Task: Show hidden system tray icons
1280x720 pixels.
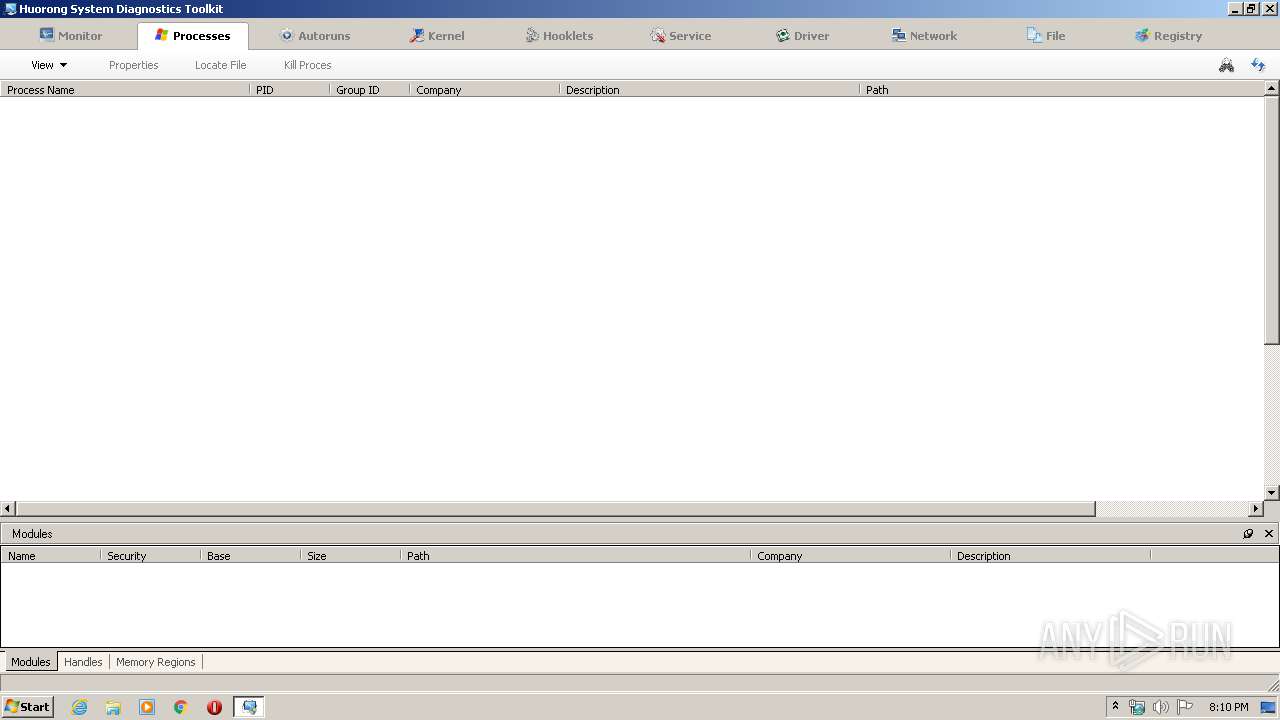Action: coord(1115,706)
